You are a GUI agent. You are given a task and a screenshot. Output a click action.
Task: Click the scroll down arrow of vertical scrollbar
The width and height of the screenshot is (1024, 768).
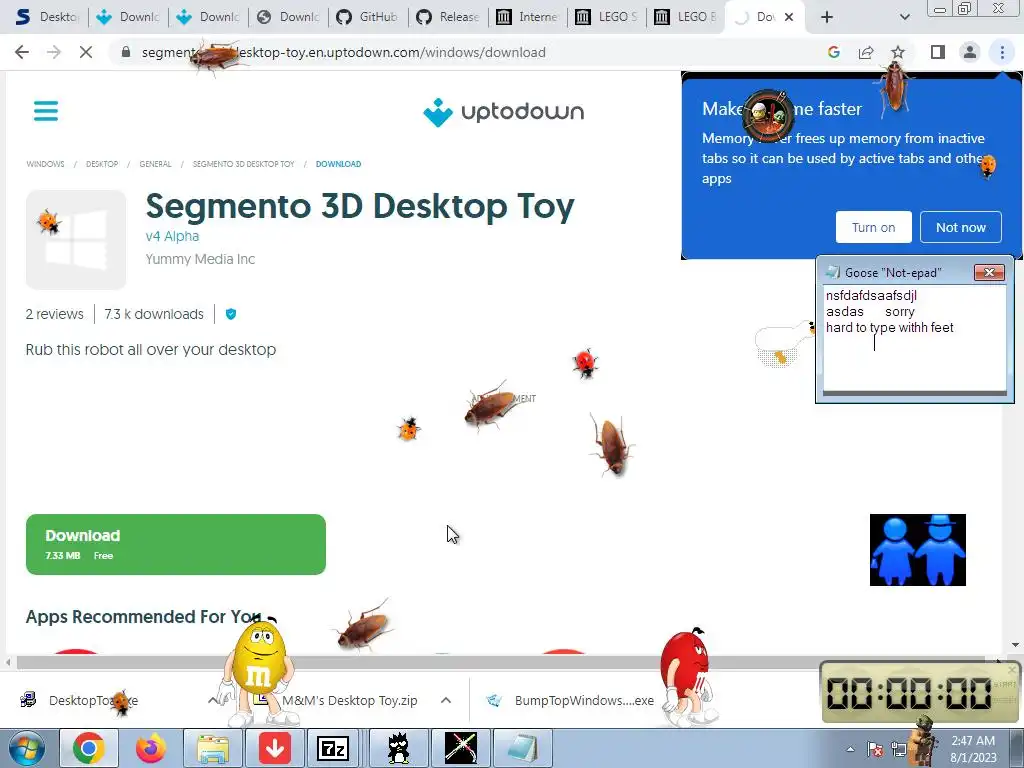[1015, 645]
